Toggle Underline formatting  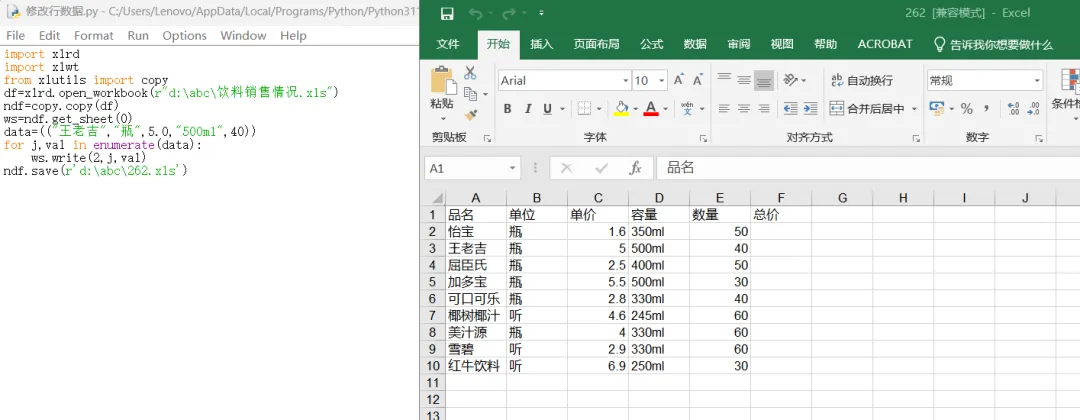tap(548, 109)
